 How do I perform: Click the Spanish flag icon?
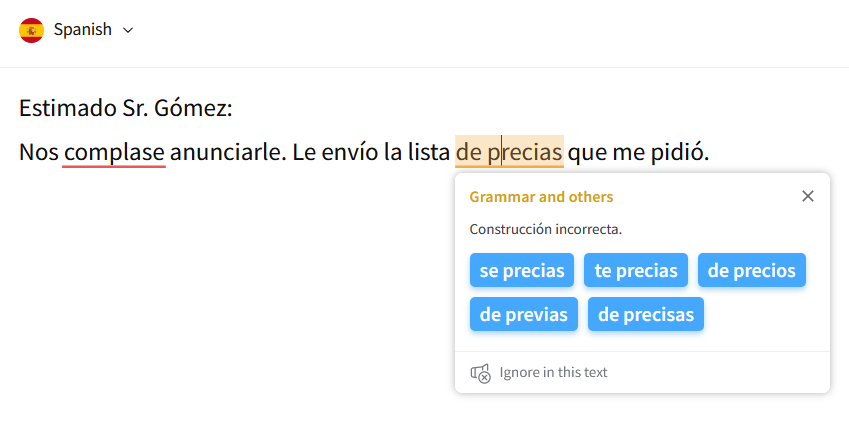(x=31, y=30)
